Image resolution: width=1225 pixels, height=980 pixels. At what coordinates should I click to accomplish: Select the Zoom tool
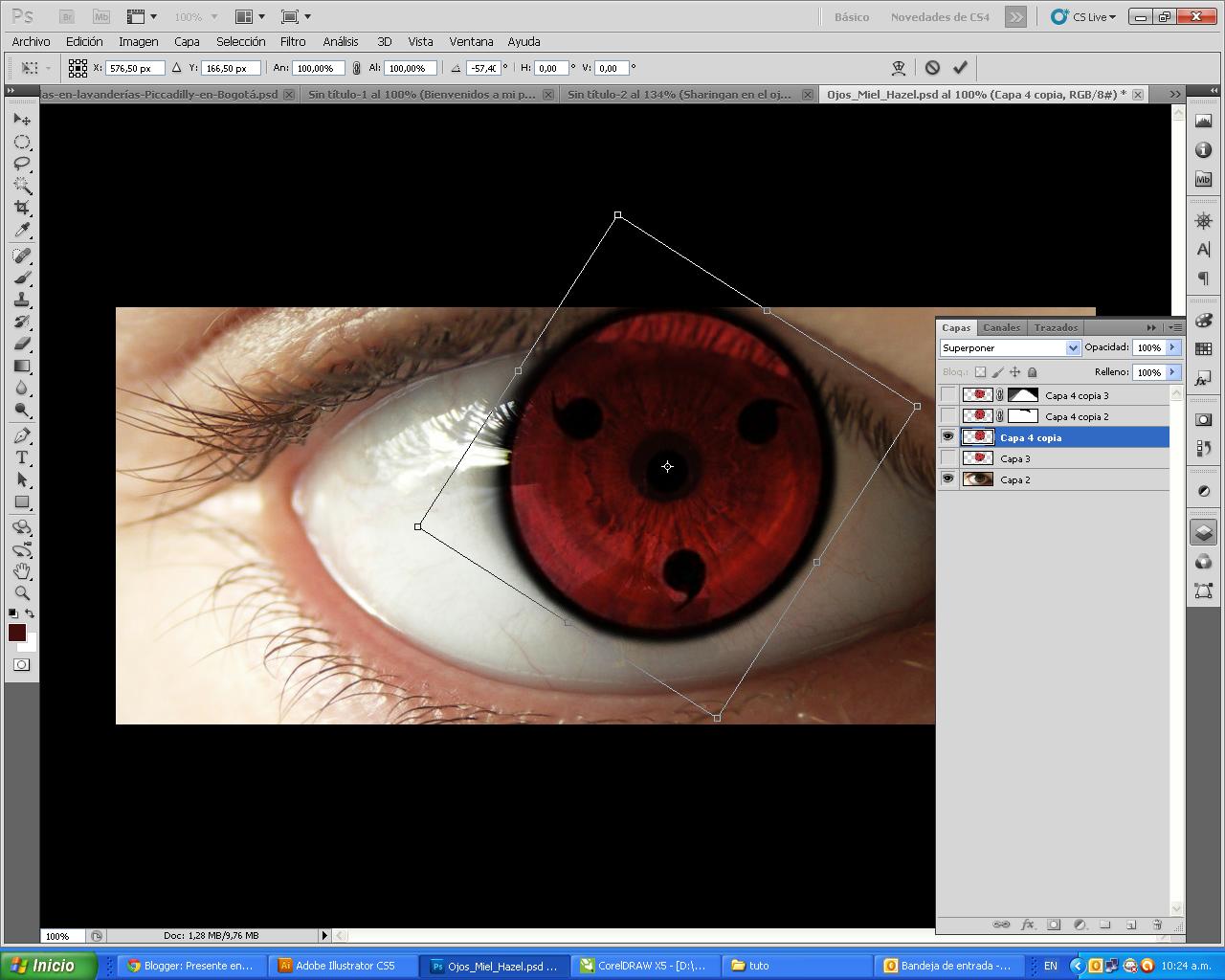tap(22, 593)
